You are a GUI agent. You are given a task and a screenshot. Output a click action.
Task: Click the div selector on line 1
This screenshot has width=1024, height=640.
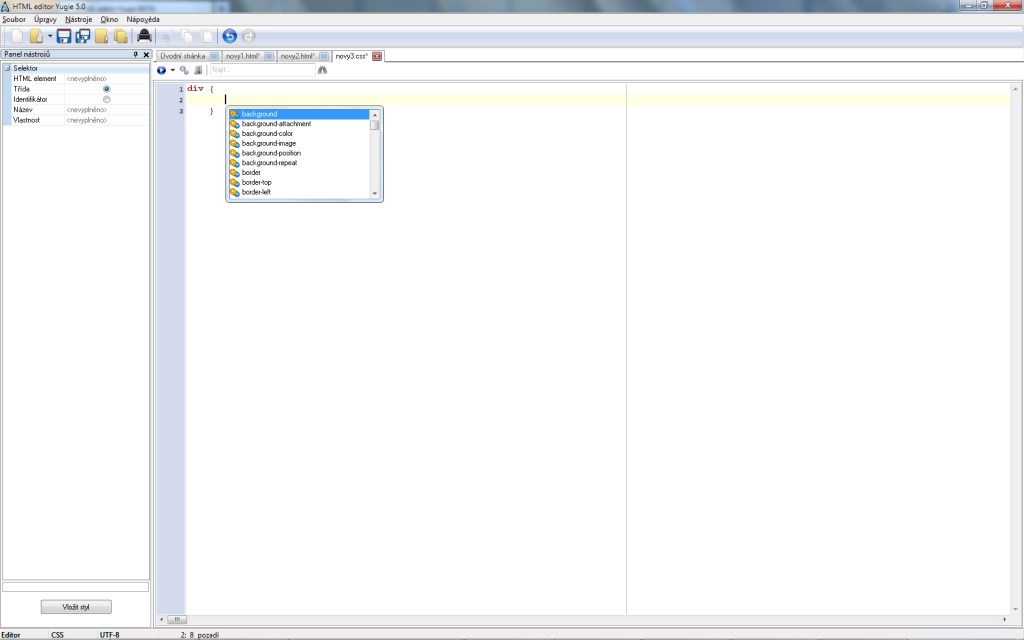click(x=195, y=89)
